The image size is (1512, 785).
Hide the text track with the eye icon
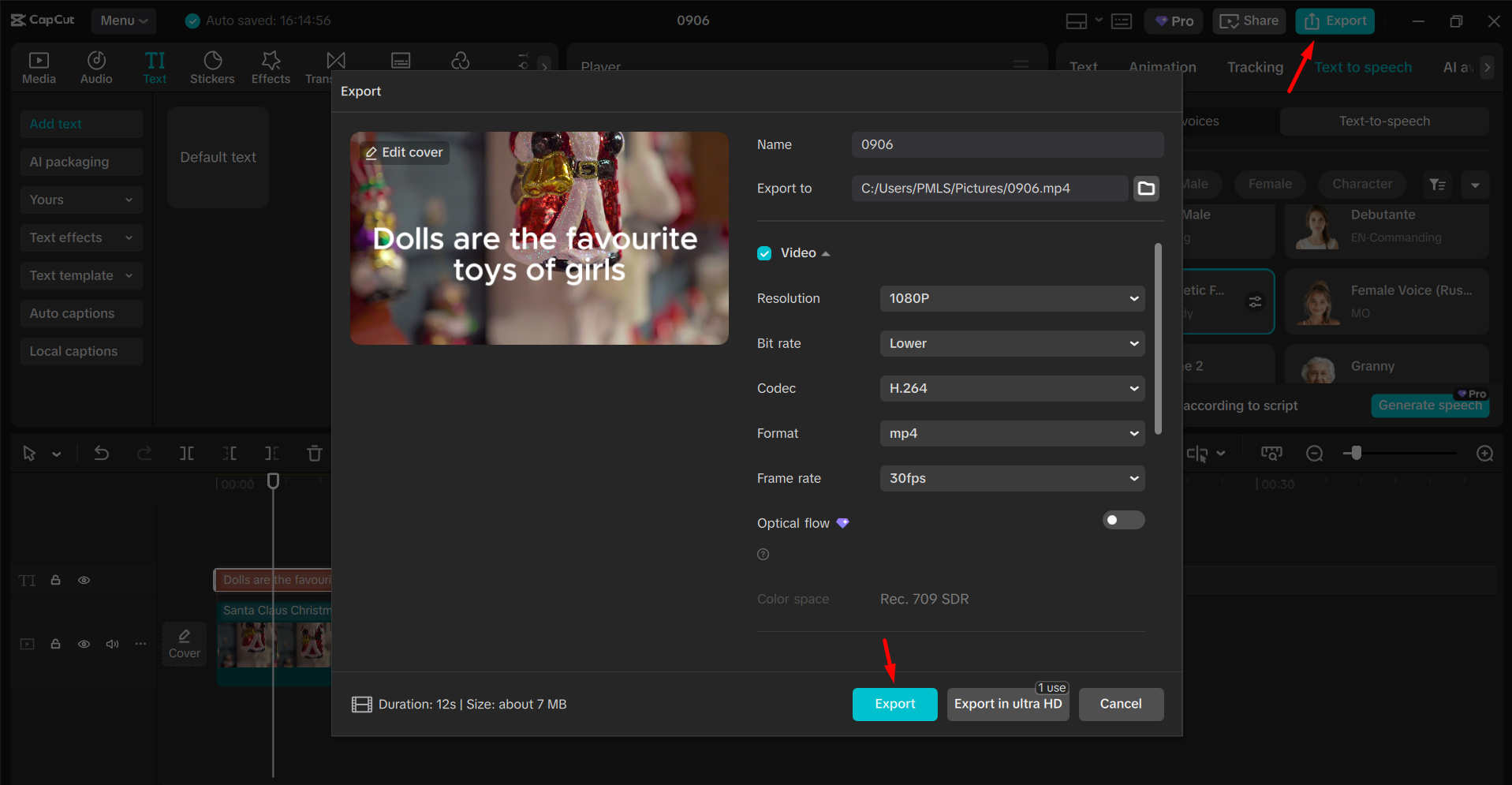click(x=84, y=580)
